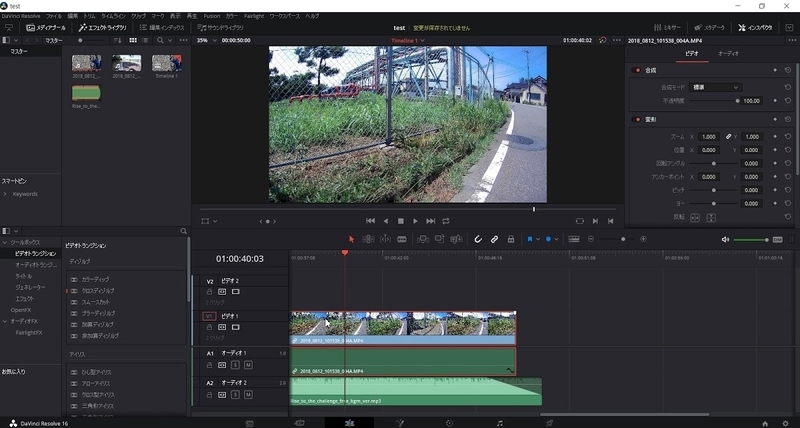
Task: Collapse the オーディオFX tree category
Action: (4, 320)
